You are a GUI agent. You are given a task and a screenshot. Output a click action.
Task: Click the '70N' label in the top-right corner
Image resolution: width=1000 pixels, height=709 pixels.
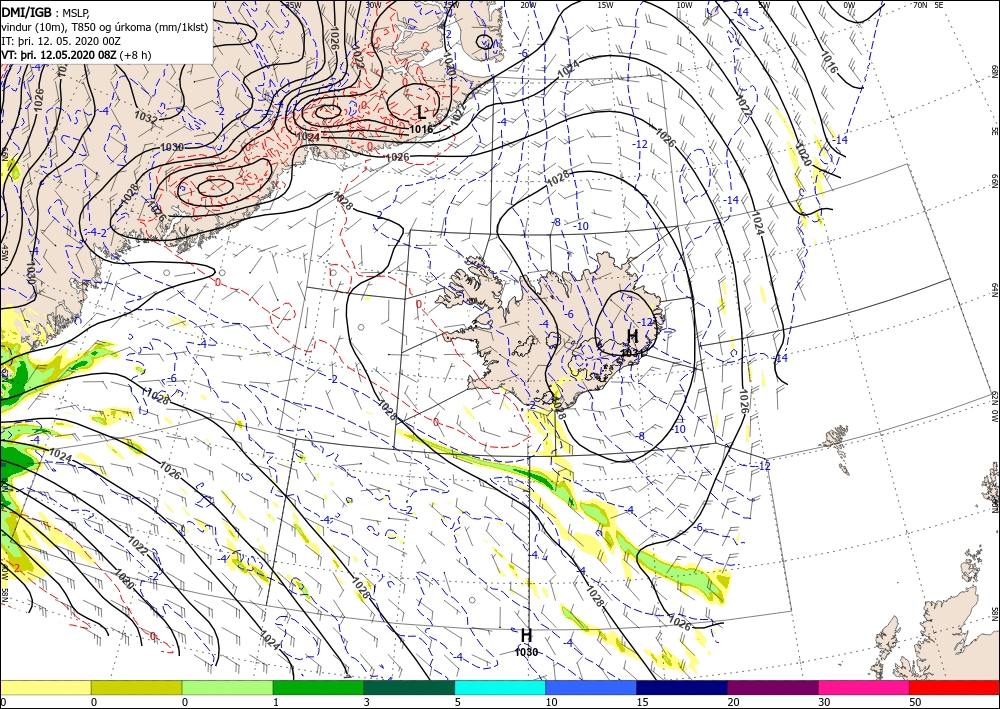click(920, 5)
